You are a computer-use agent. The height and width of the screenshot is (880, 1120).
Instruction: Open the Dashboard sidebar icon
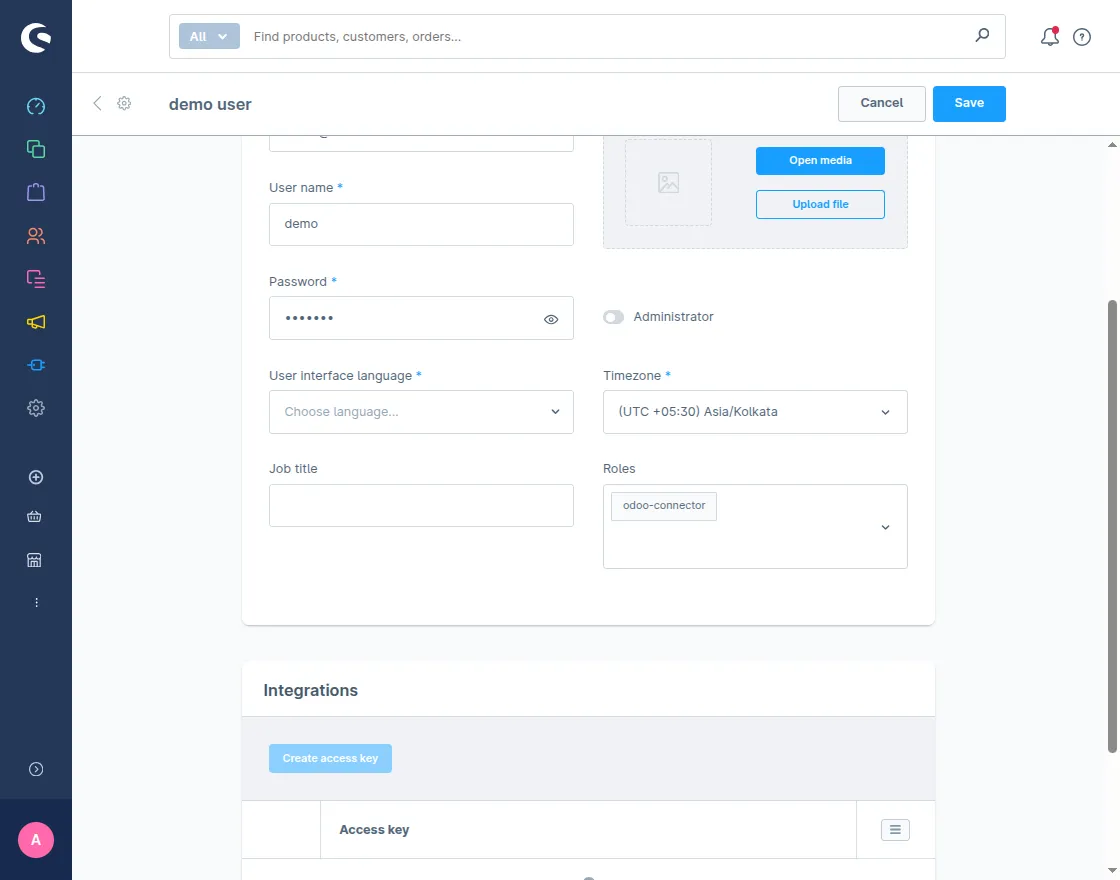point(36,106)
